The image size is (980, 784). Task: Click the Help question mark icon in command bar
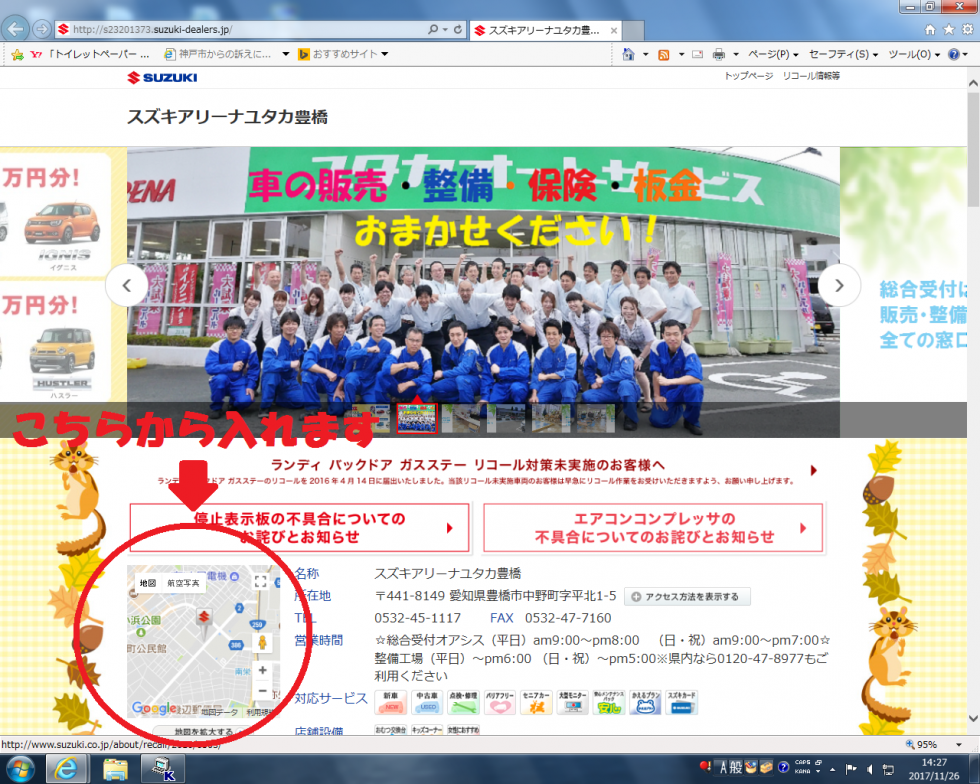(953, 54)
